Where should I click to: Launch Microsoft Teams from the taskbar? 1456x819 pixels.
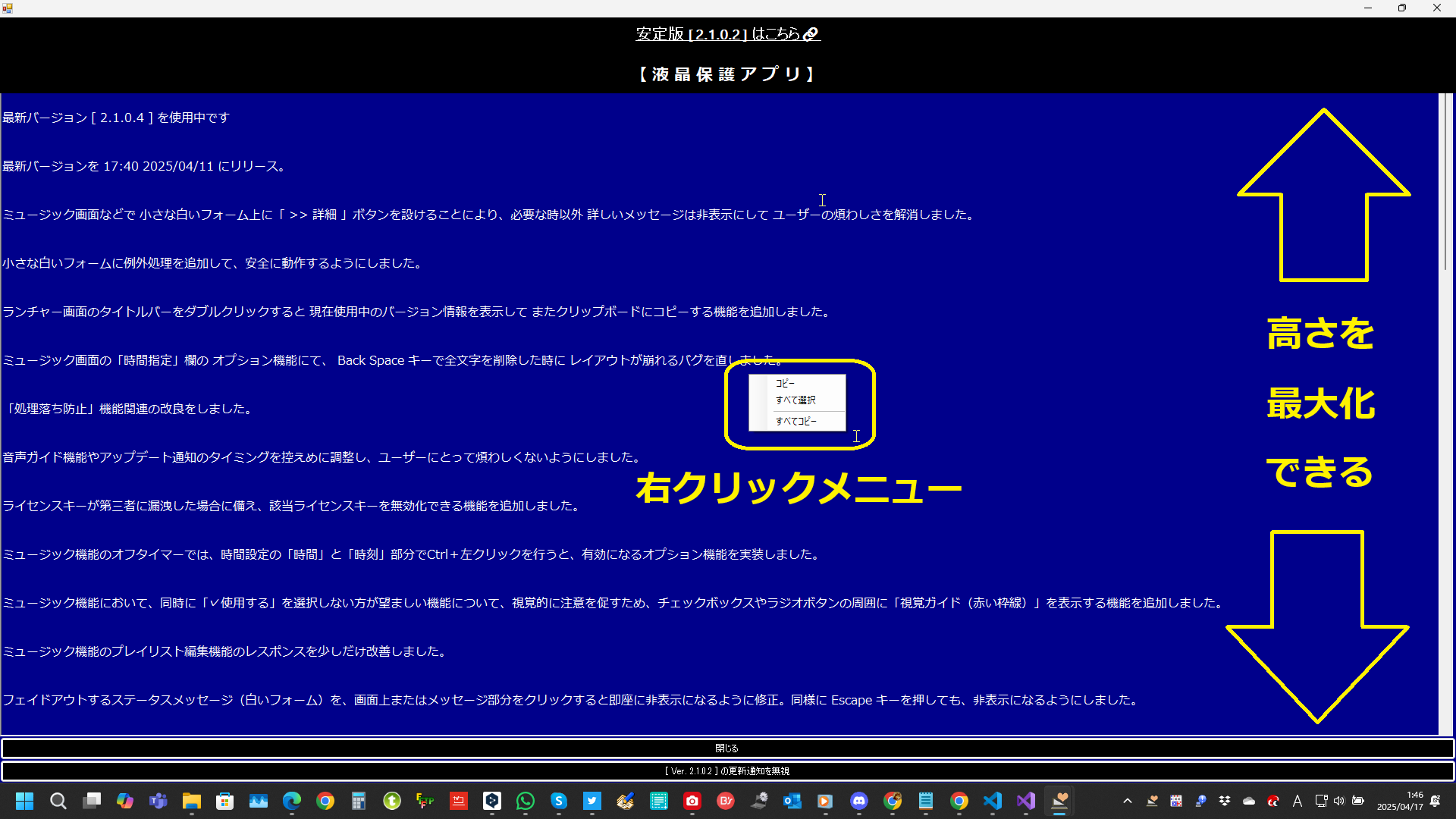coord(158,802)
